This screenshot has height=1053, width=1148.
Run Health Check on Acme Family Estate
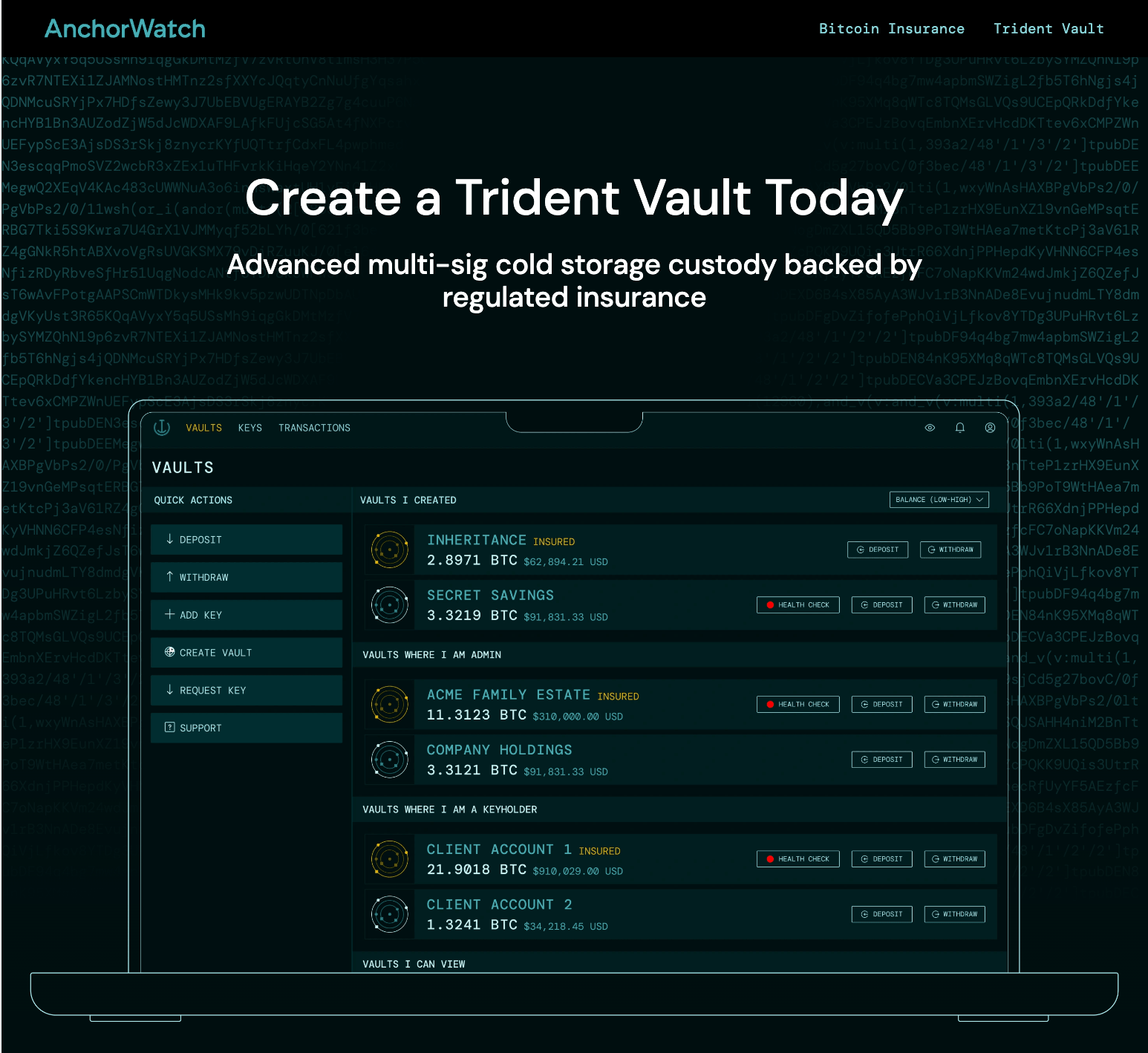coord(798,704)
